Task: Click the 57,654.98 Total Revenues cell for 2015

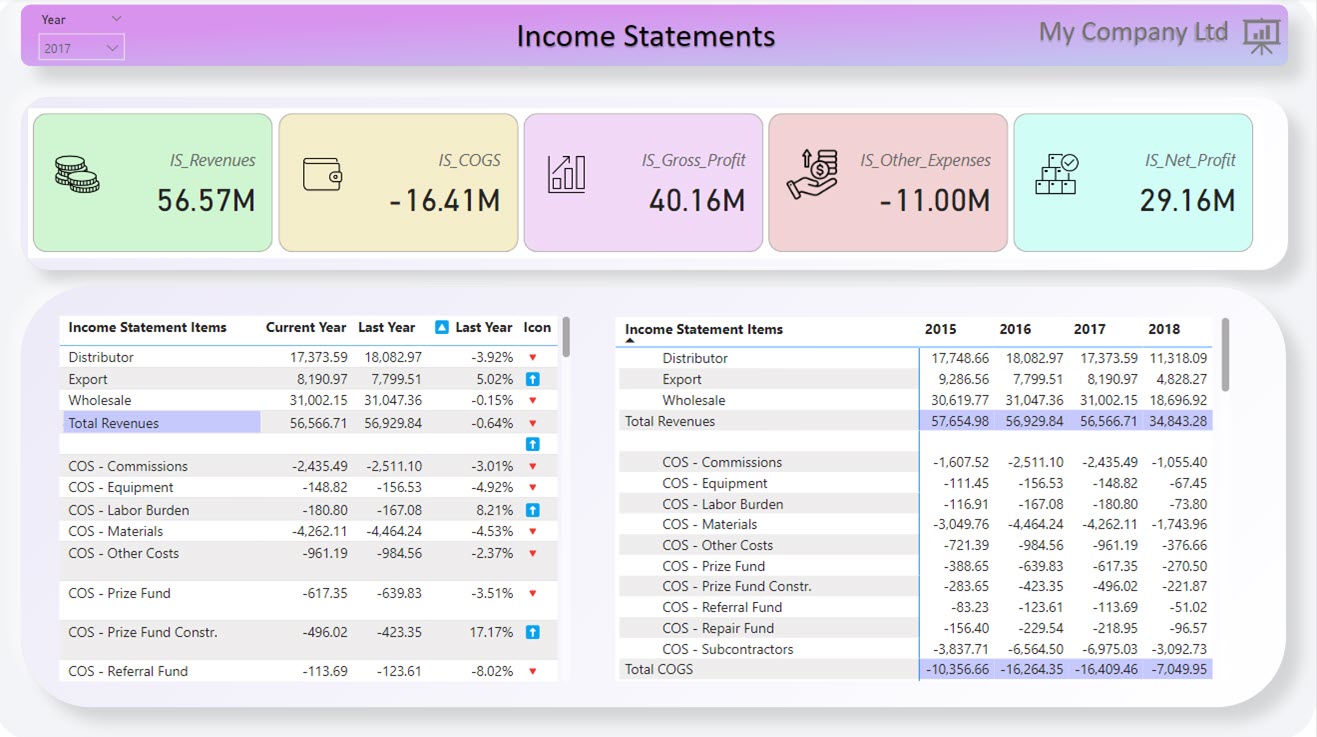Action: [960, 421]
